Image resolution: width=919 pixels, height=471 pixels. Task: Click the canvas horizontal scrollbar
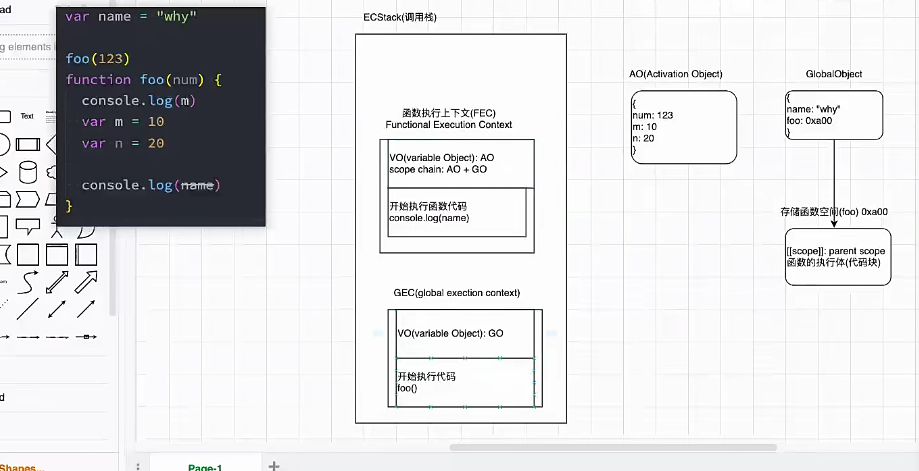pos(613,448)
